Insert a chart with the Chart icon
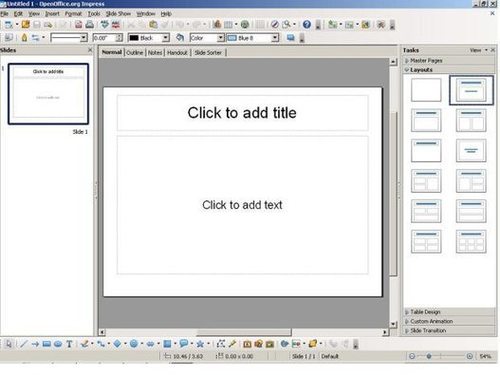This screenshot has width=500, height=375. pos(217,24)
